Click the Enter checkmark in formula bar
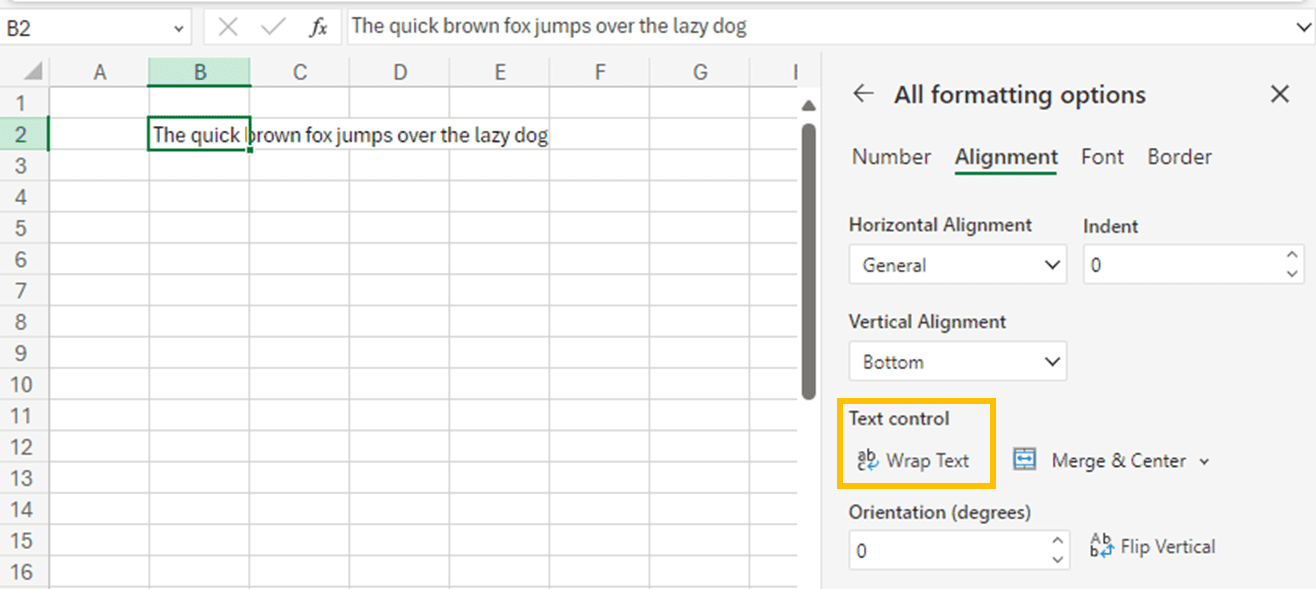The height and width of the screenshot is (589, 1316). 272,28
